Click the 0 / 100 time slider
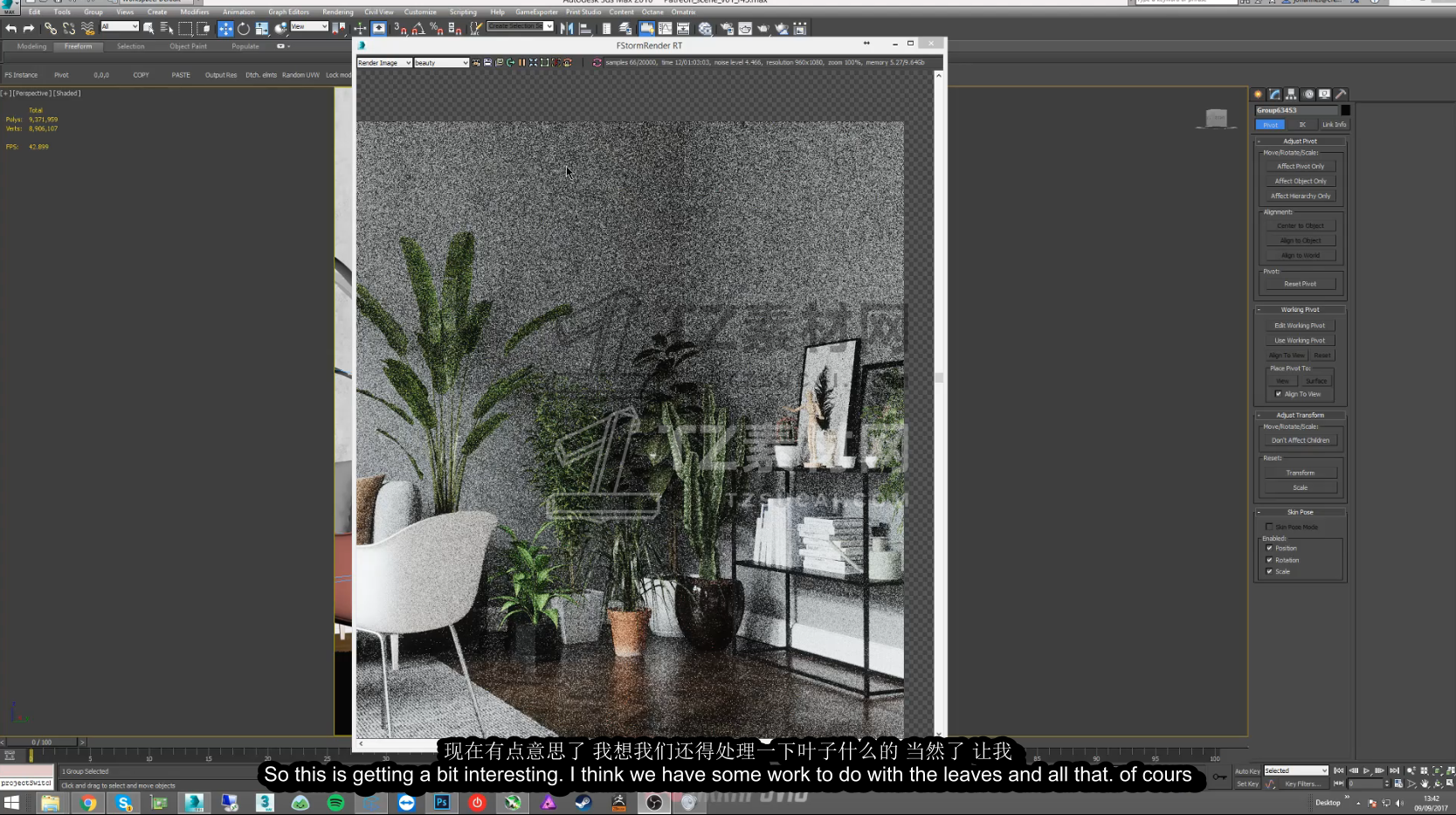This screenshot has width=1456, height=815. pyautogui.click(x=42, y=742)
